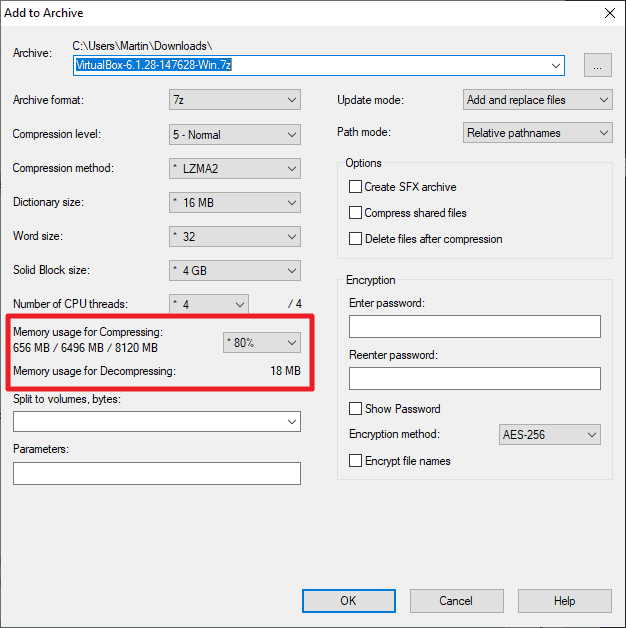Open Compression method LZMA2 dropdown
Screen dimensions: 626x628
235,168
